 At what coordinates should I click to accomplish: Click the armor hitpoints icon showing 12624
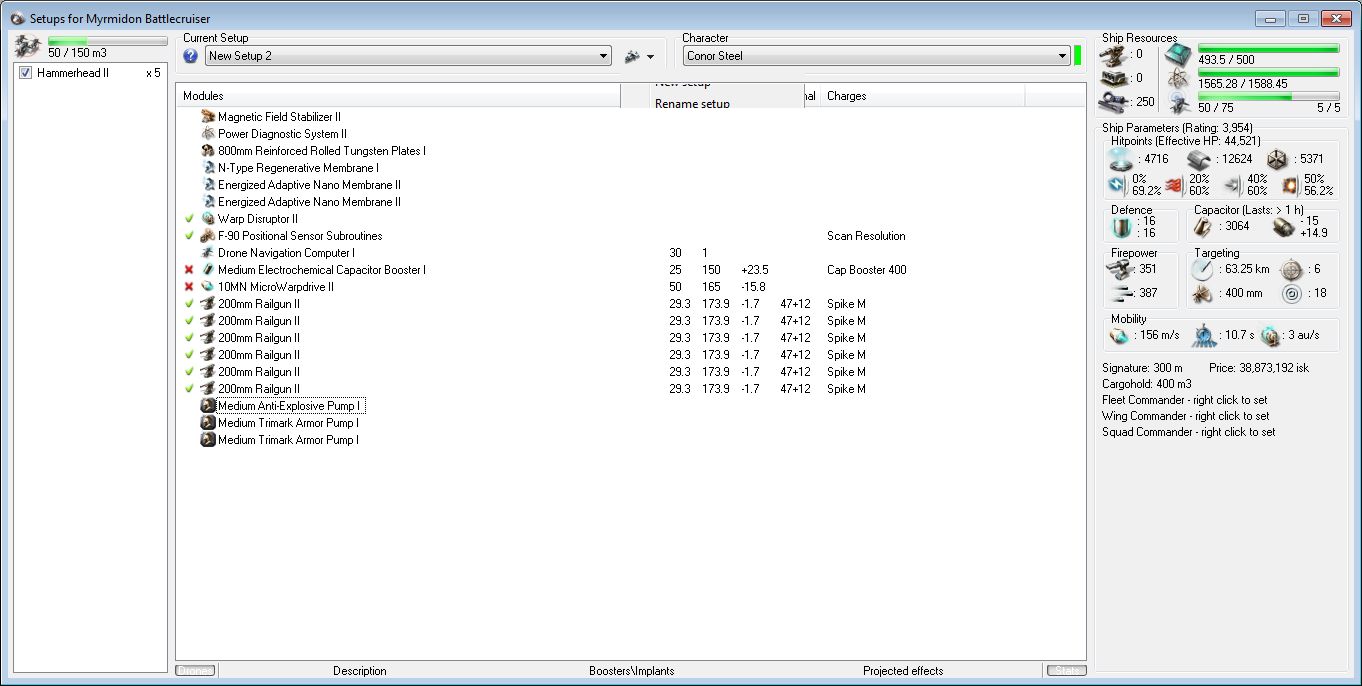point(1198,159)
